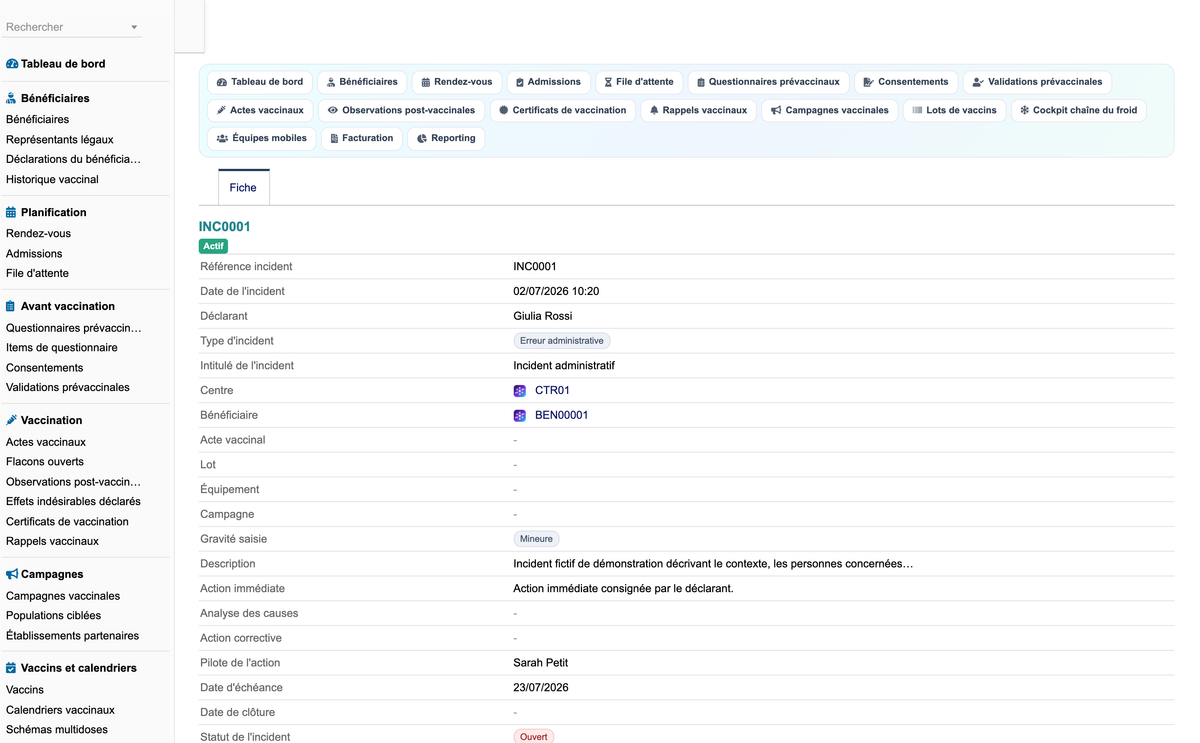1200x743 pixels.
Task: Open Validations prévaccinales toolbar button
Action: click(x=1037, y=82)
